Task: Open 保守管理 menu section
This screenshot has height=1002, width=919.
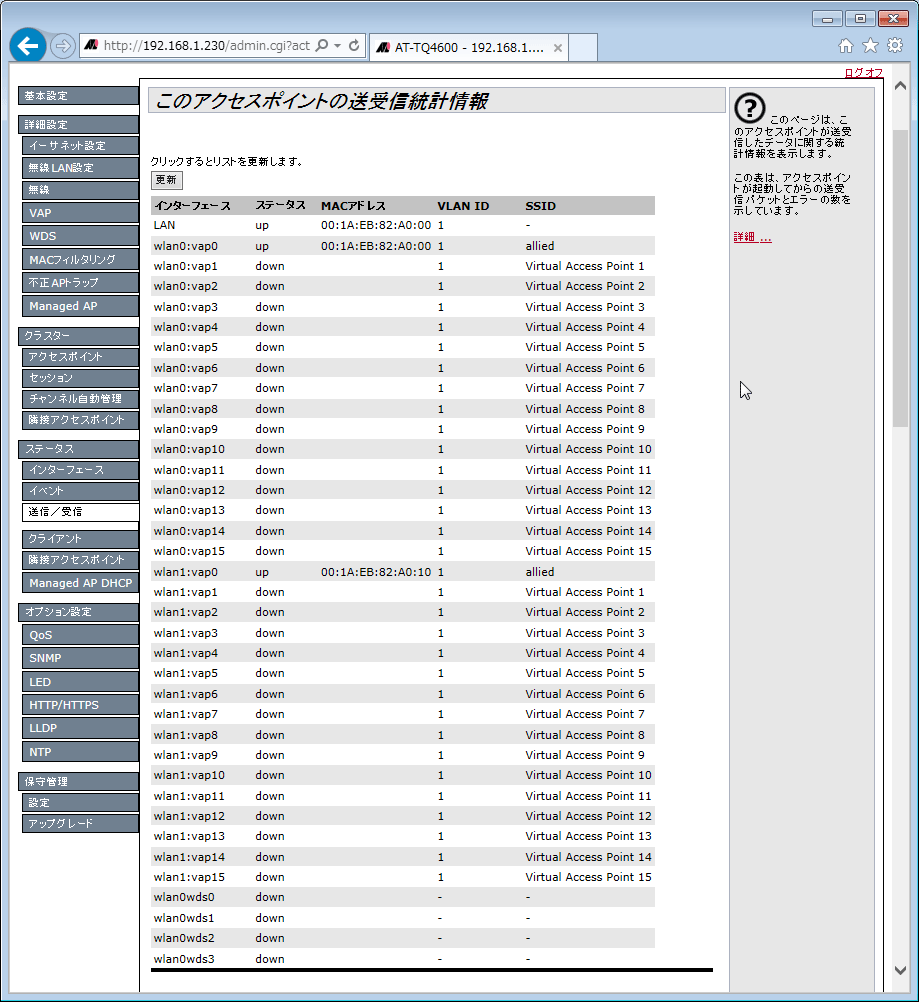Action: [x=78, y=782]
